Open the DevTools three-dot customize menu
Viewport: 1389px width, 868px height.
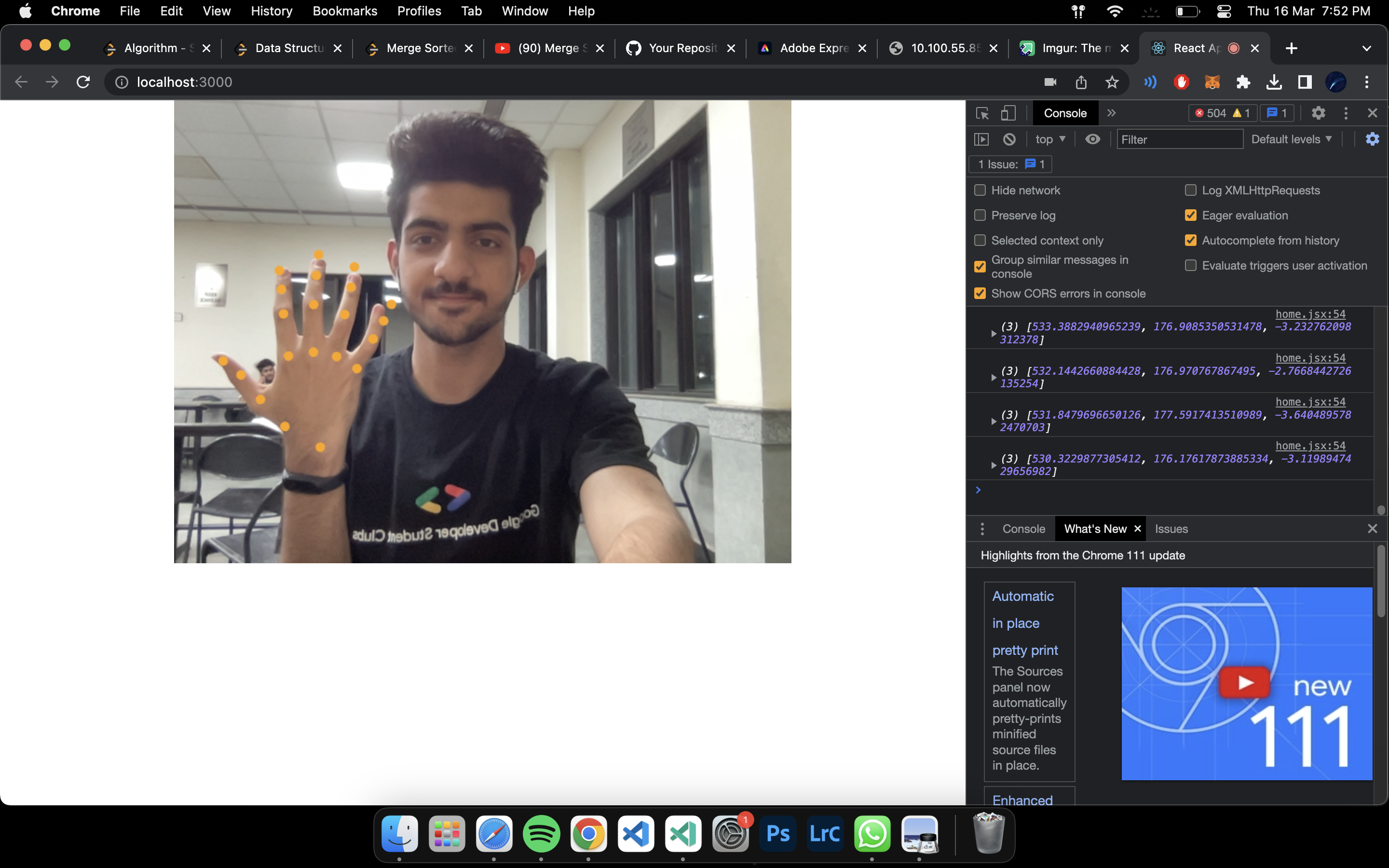click(1346, 113)
